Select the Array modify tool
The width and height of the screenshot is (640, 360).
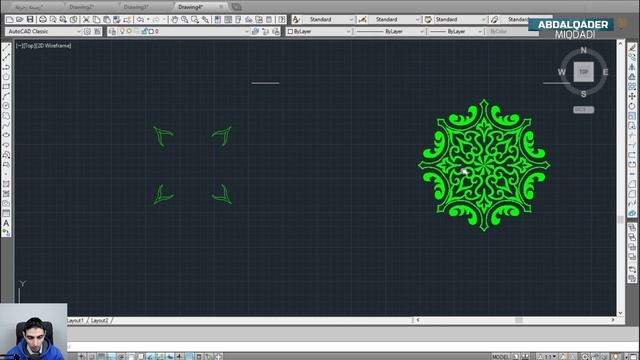pos(632,87)
